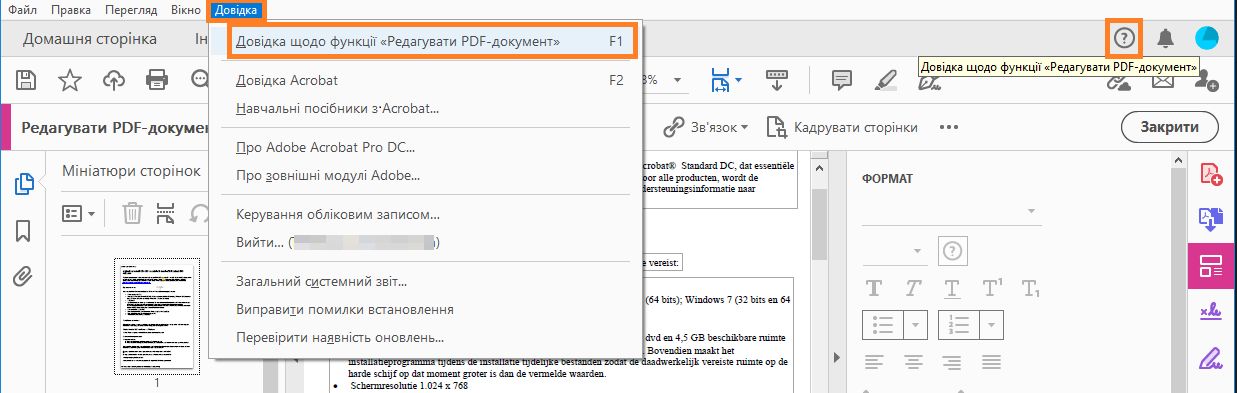
Task: Open the user account avatar
Action: click(1207, 38)
